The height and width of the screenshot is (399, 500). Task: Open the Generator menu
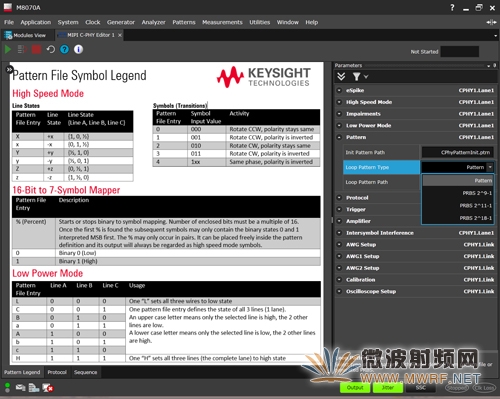(x=121, y=22)
